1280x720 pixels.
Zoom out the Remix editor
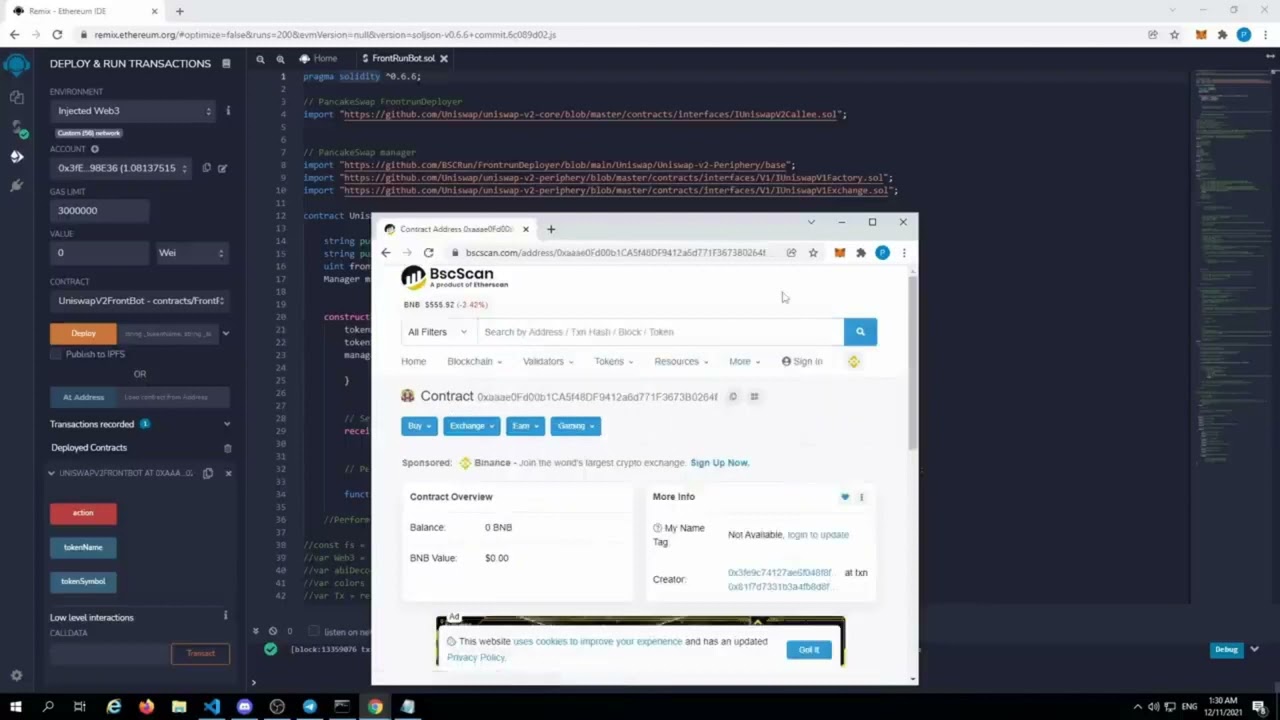(x=260, y=59)
